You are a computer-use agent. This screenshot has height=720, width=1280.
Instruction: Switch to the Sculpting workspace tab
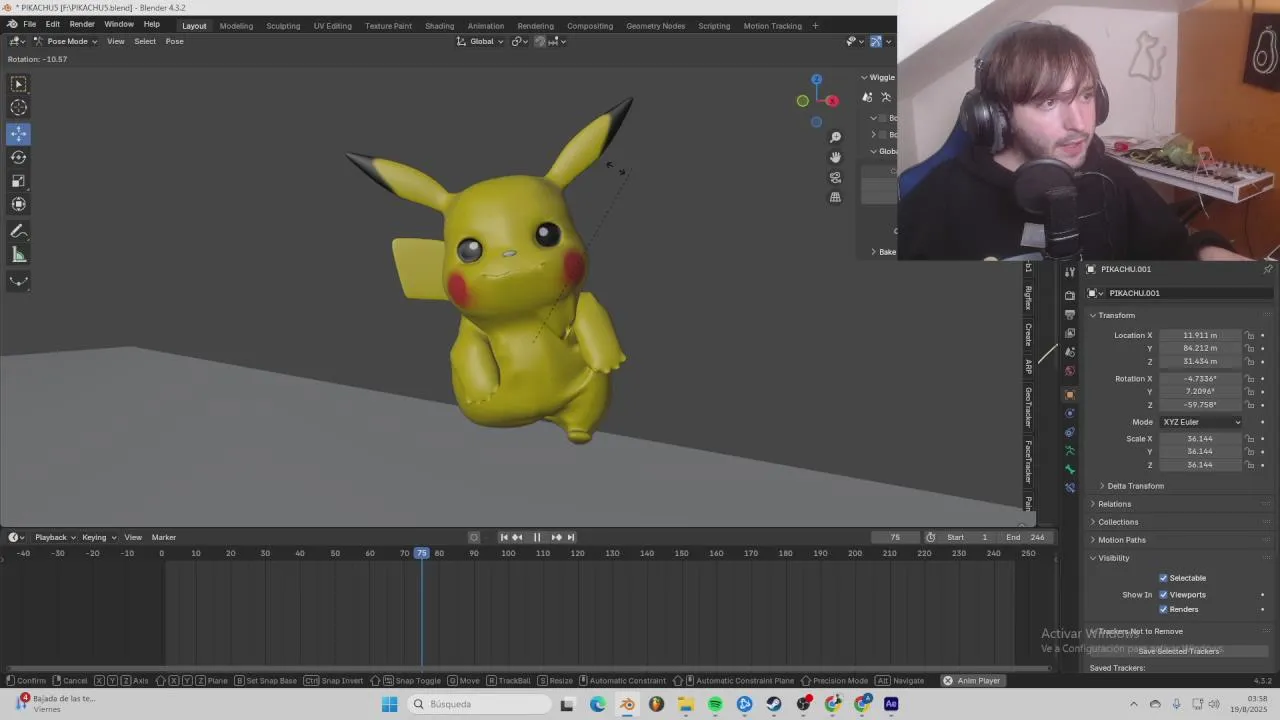point(283,26)
